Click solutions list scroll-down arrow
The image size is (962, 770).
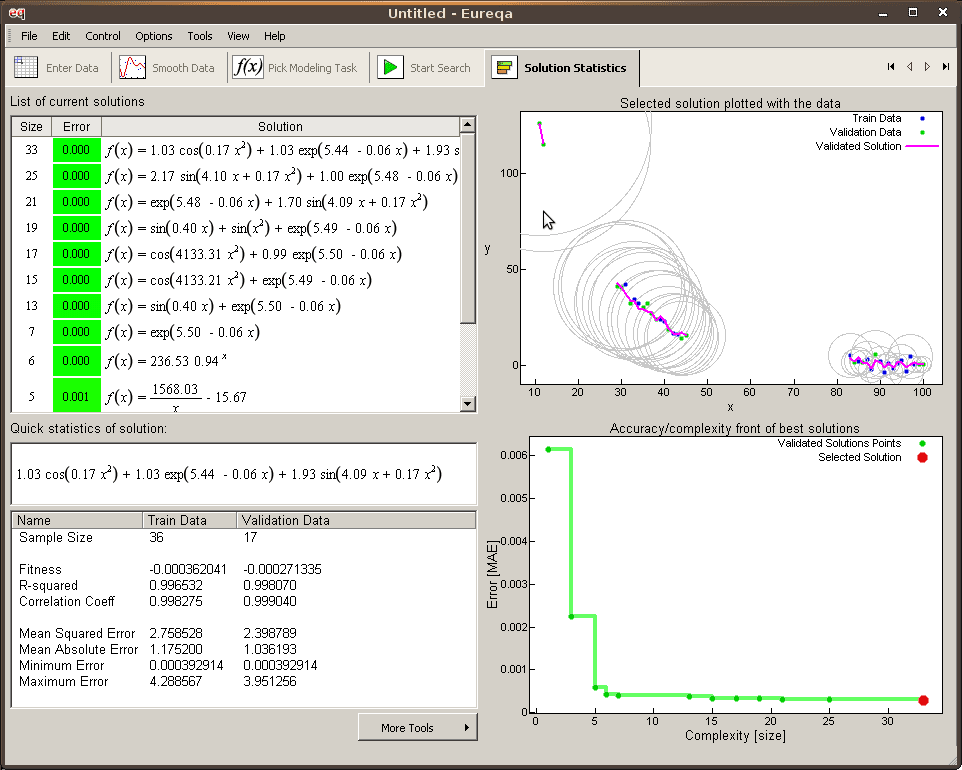click(468, 404)
